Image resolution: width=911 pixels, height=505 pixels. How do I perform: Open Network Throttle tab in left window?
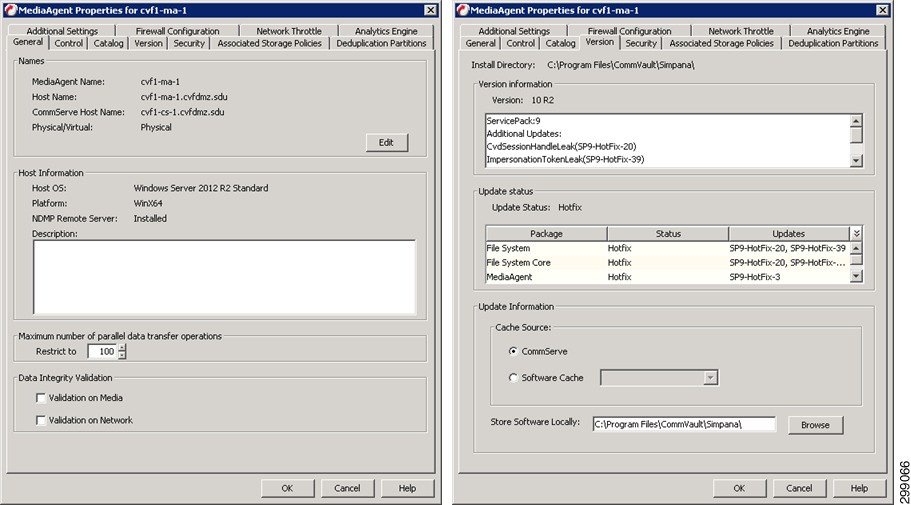coord(289,31)
